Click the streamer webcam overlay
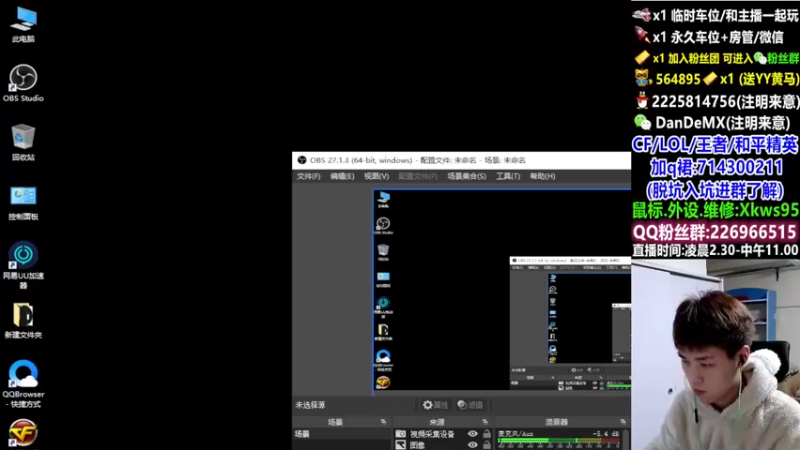This screenshot has height=450, width=800. tap(715, 355)
